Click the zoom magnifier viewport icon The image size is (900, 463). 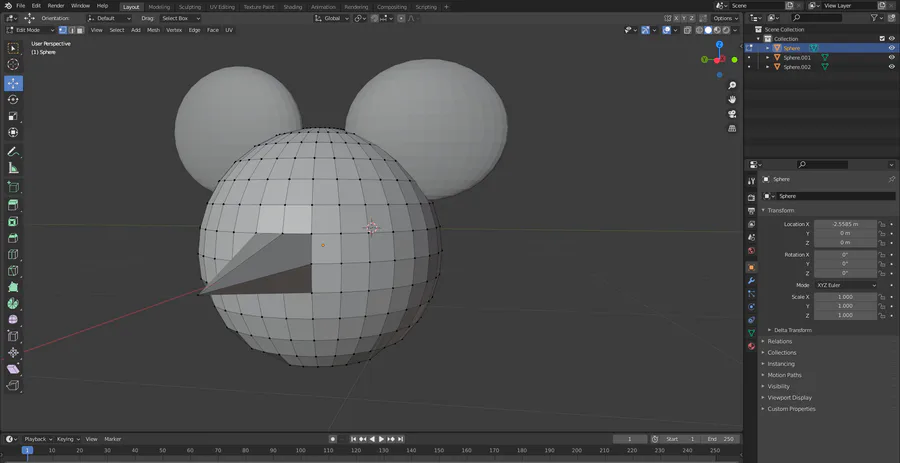coord(732,85)
